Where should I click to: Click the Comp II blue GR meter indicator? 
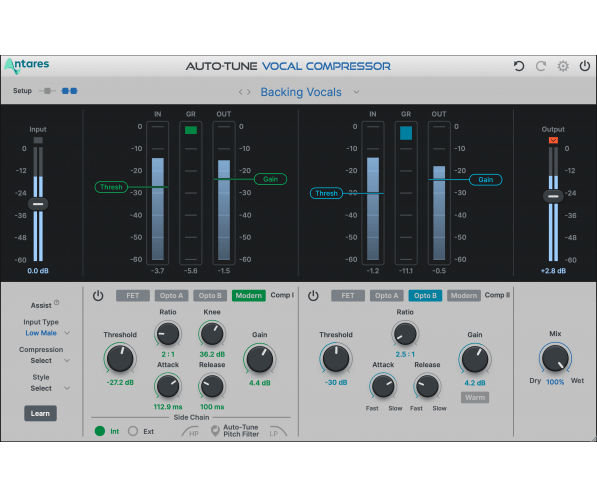406,133
